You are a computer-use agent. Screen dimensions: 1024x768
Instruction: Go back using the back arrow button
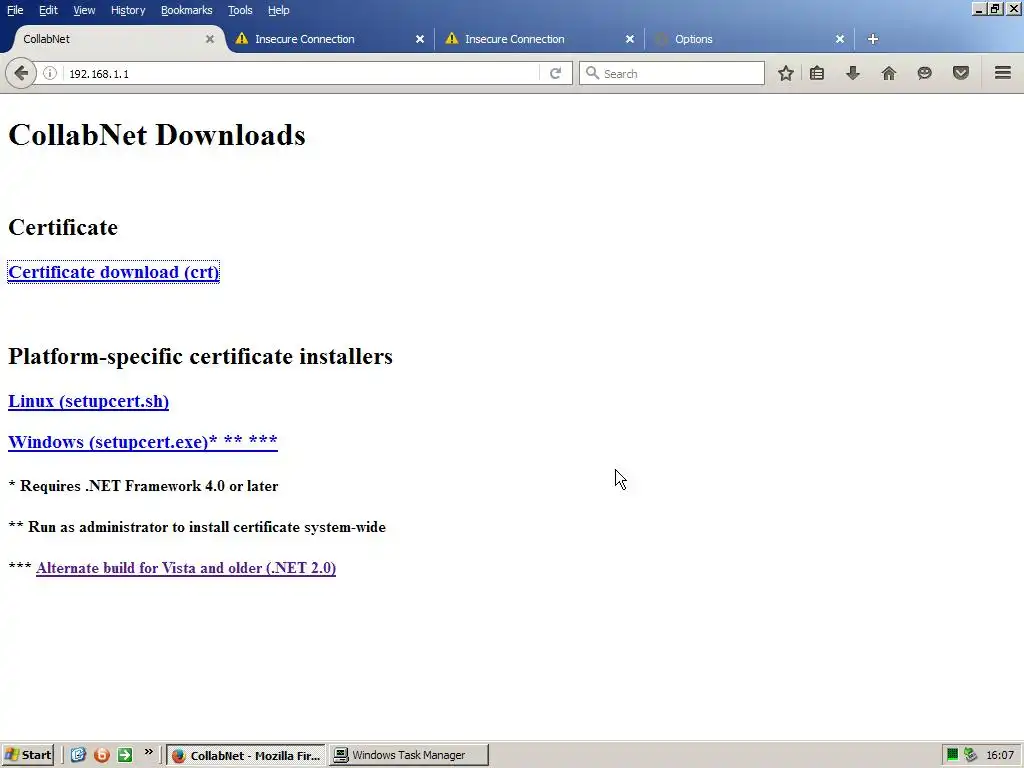click(21, 73)
